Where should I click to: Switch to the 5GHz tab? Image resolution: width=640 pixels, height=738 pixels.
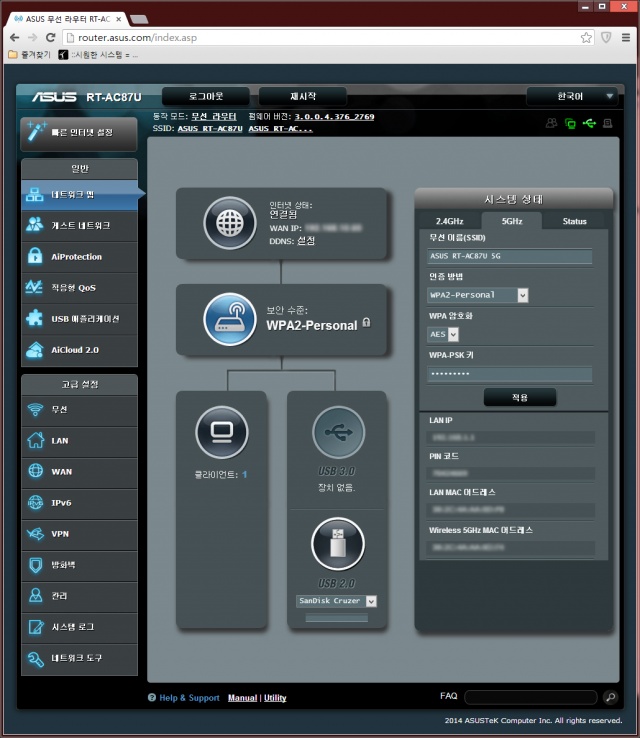pyautogui.click(x=512, y=221)
